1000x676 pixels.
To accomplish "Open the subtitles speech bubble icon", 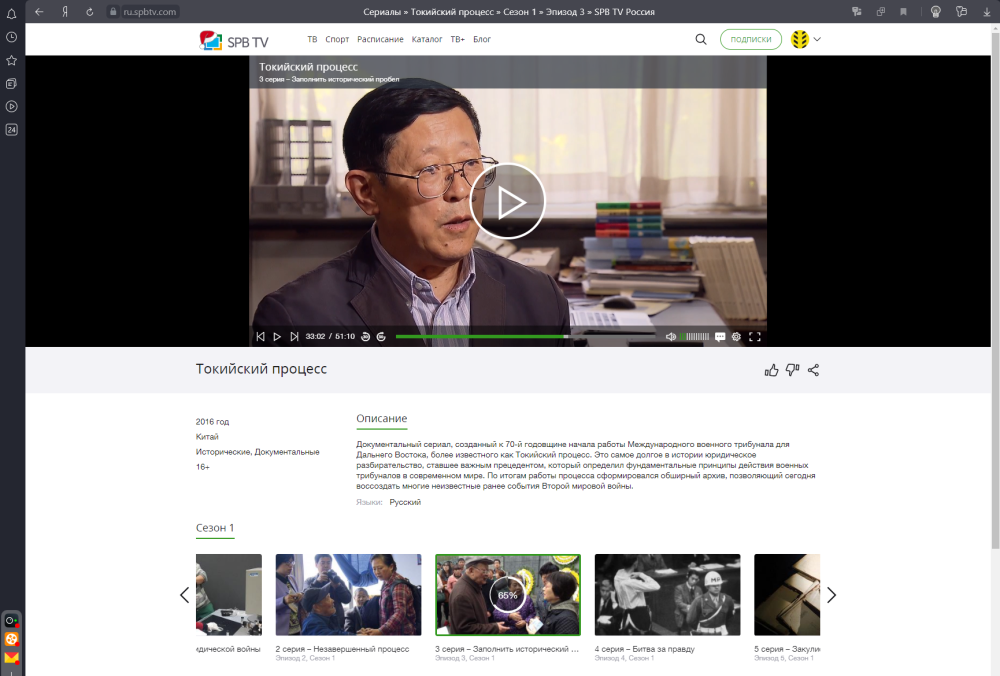I will [720, 337].
